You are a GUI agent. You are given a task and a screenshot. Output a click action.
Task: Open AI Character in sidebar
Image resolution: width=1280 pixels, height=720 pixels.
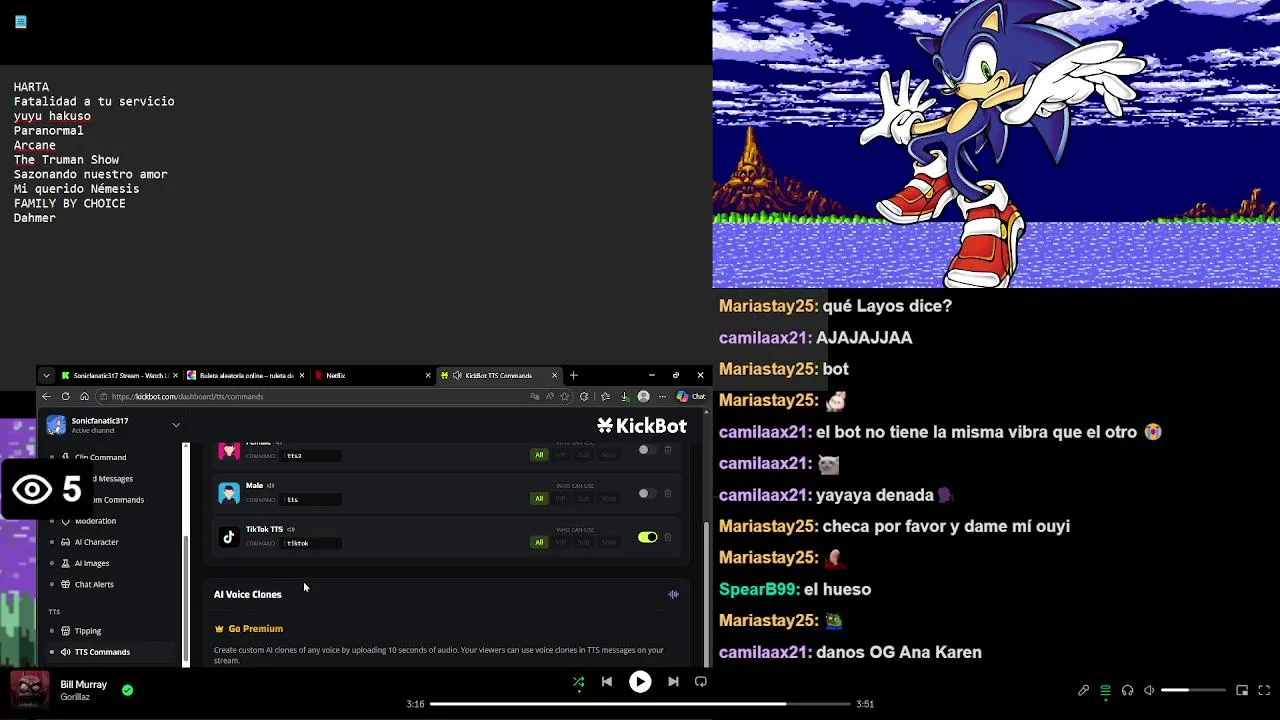96,542
